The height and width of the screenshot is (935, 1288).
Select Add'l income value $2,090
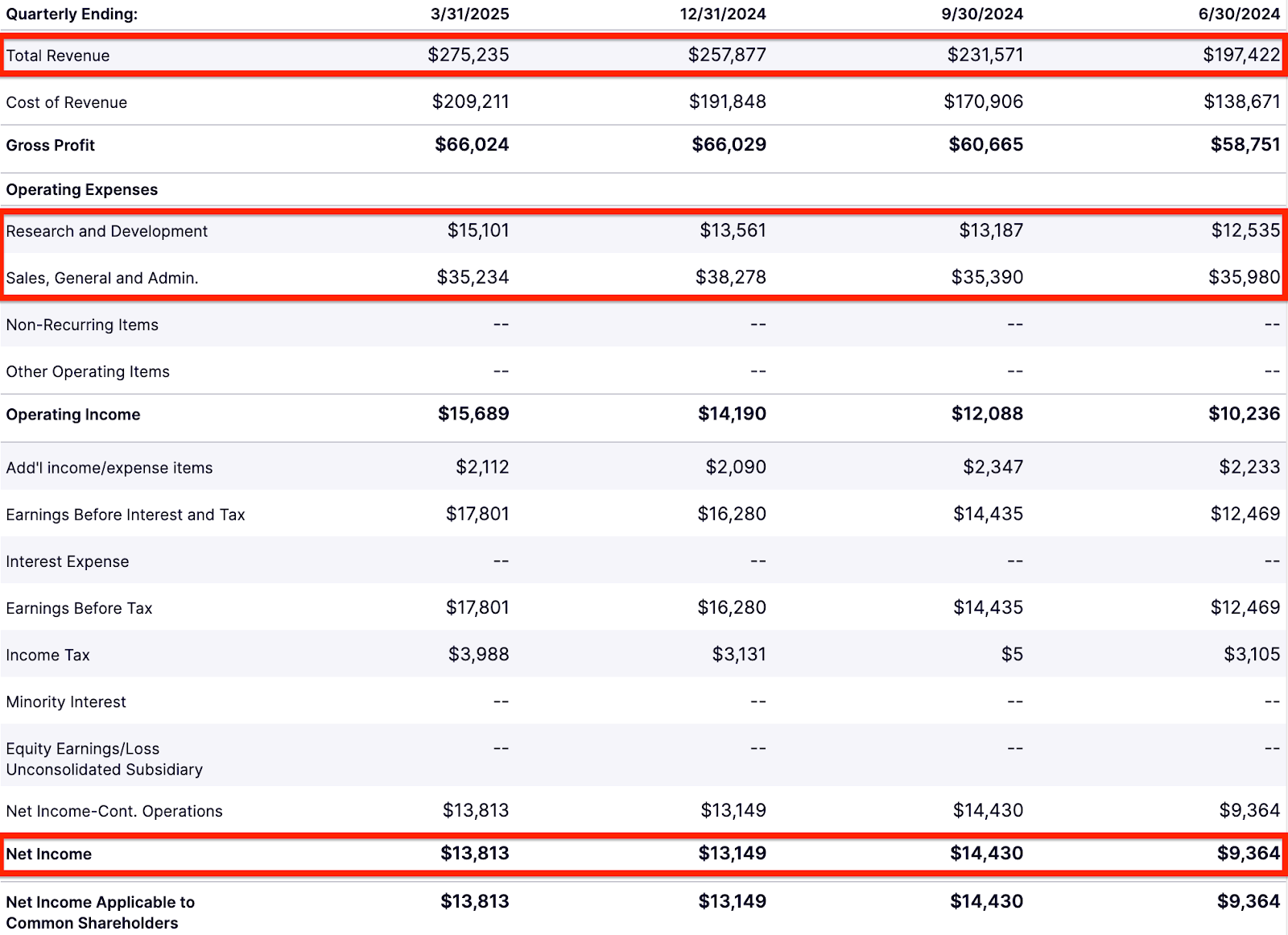click(736, 467)
